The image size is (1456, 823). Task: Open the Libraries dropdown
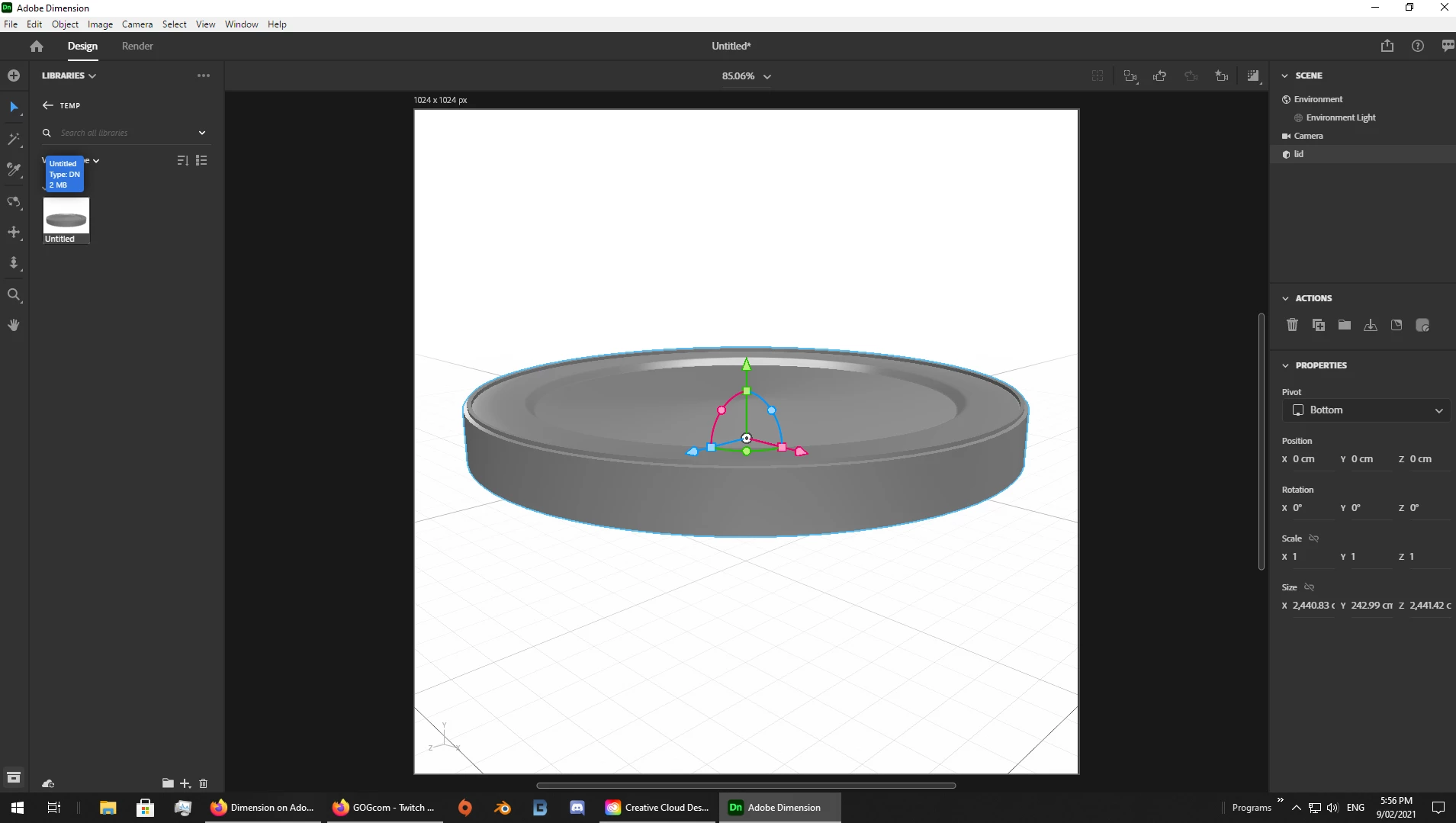coord(69,76)
